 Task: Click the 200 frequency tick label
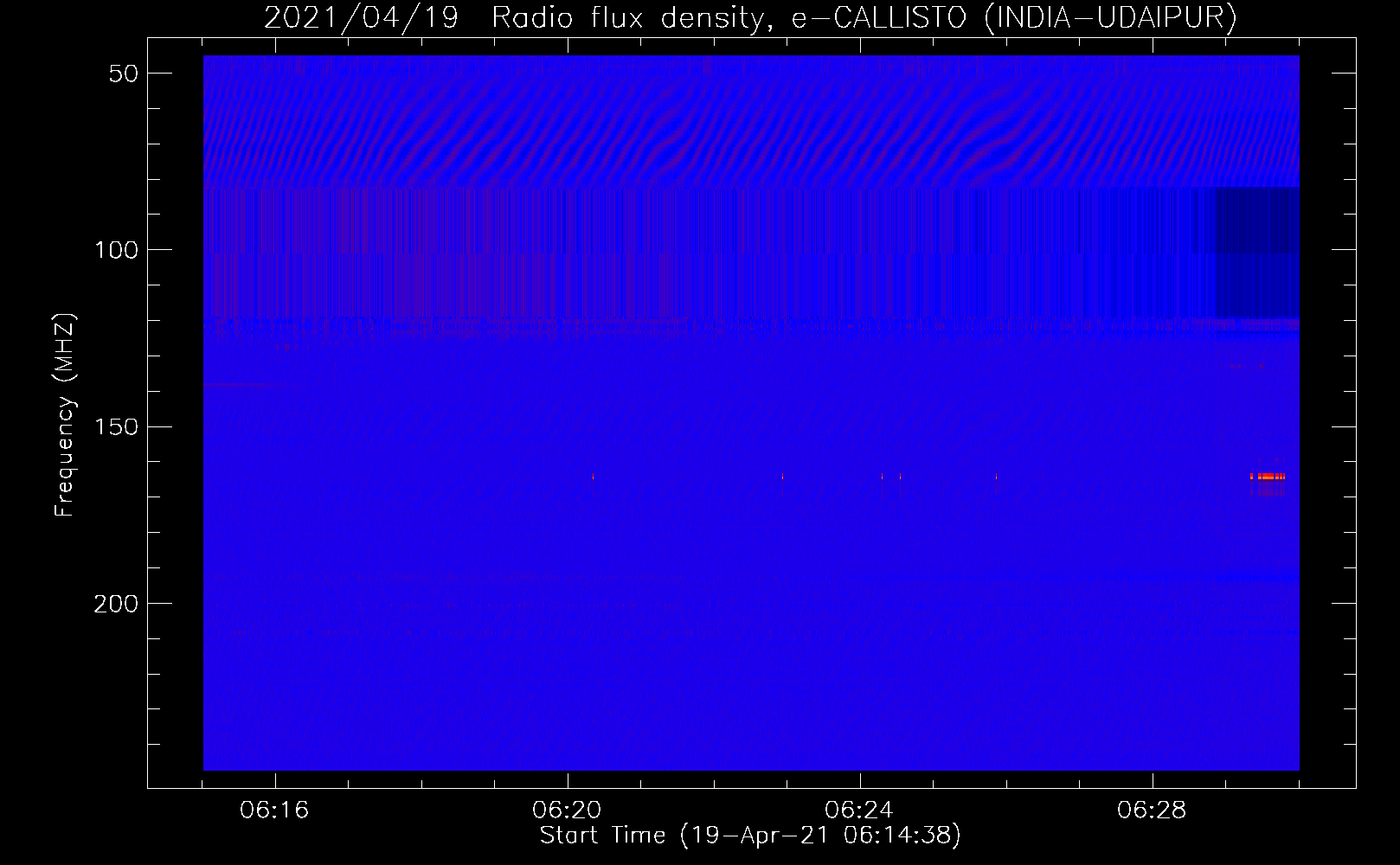coord(116,603)
